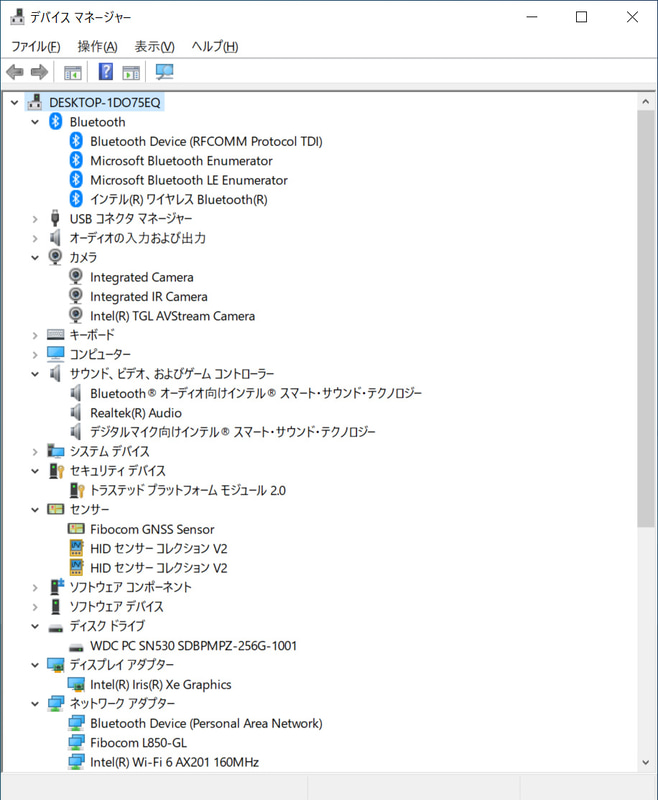658x800 pixels.
Task: Expand the ソフトウェア コンポーネント category
Action: 35,587
